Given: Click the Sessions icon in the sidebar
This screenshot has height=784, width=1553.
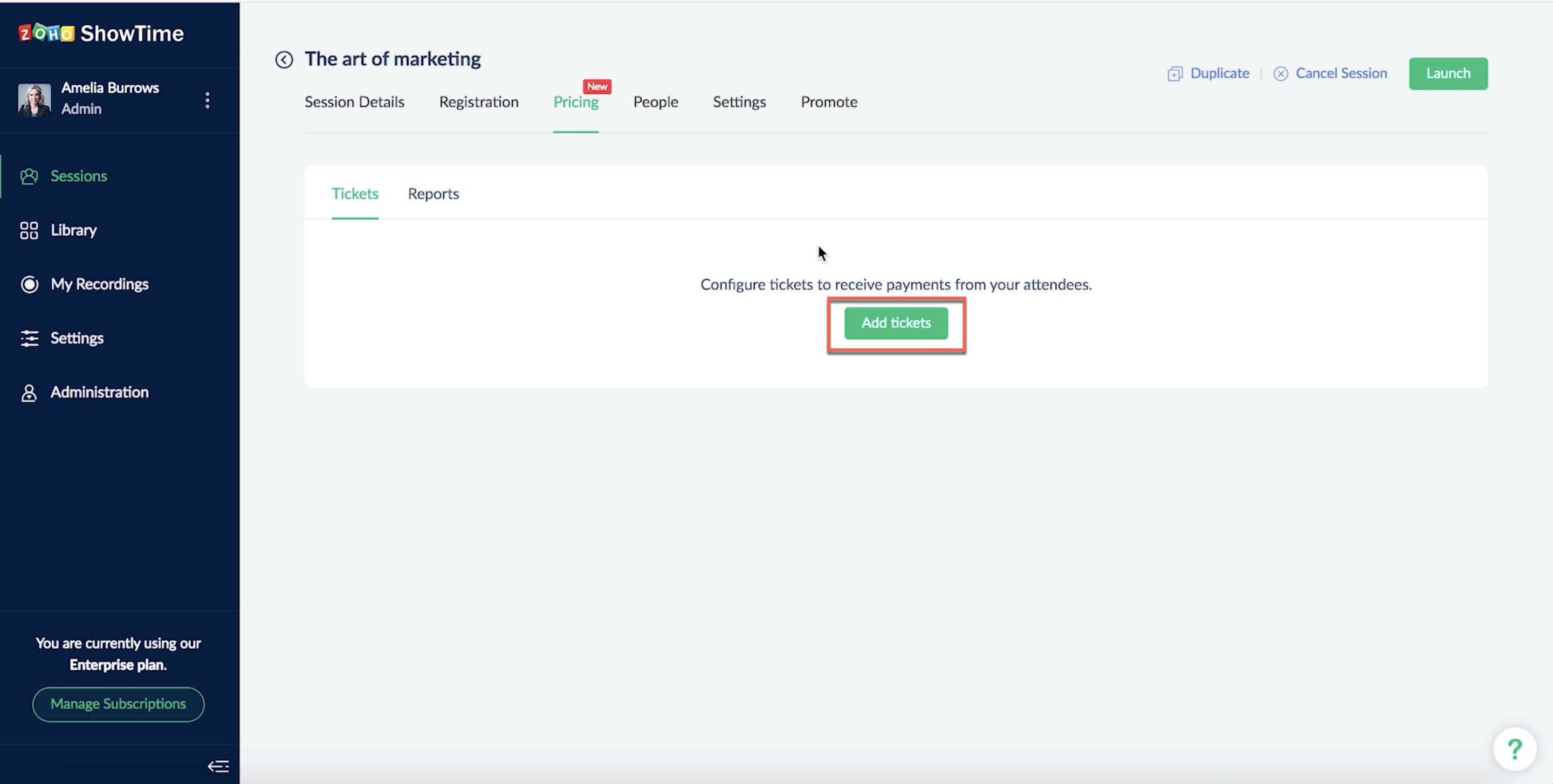Looking at the screenshot, I should click(x=29, y=176).
